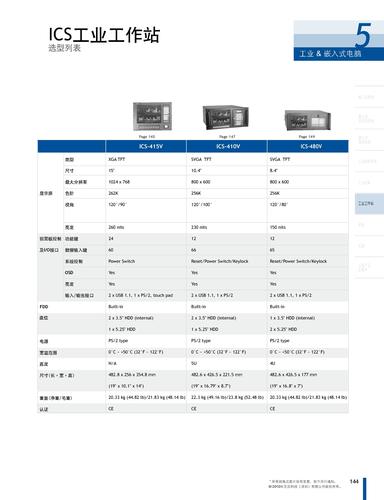Click the cell containing 'touch pad' text
This screenshot has height=500, width=384.
[146, 295]
